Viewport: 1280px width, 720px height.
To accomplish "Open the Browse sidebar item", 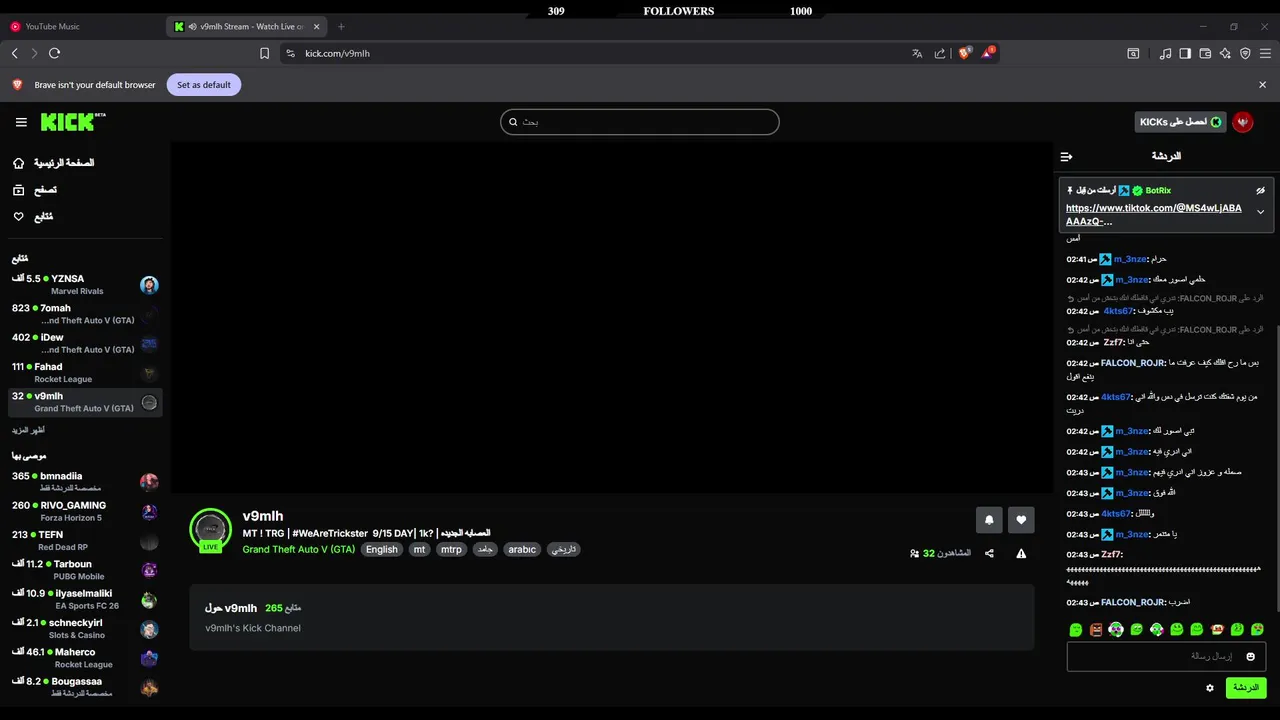I will coord(35,190).
